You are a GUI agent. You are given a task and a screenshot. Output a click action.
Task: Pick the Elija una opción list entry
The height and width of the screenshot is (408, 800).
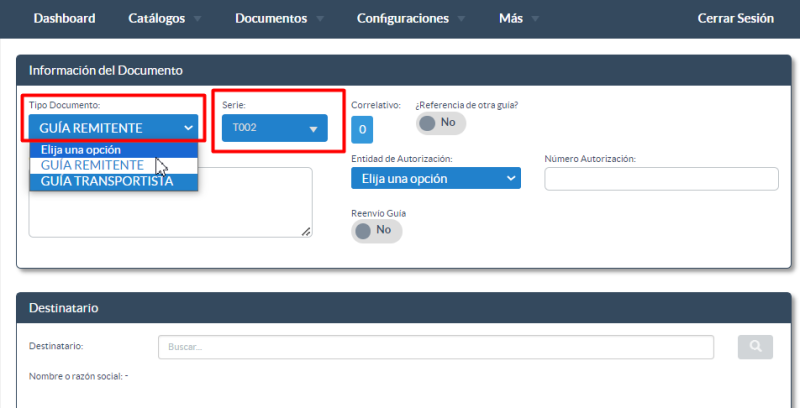(x=81, y=150)
